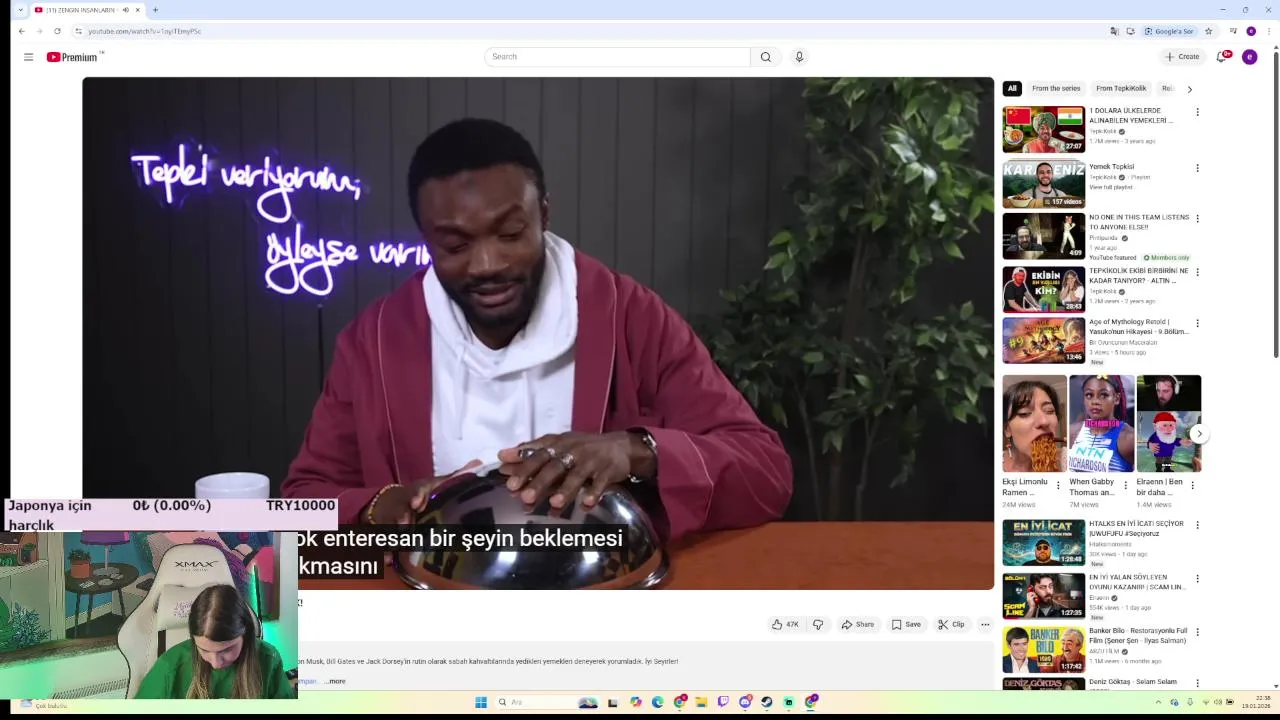Open a new browser tab

(155, 10)
